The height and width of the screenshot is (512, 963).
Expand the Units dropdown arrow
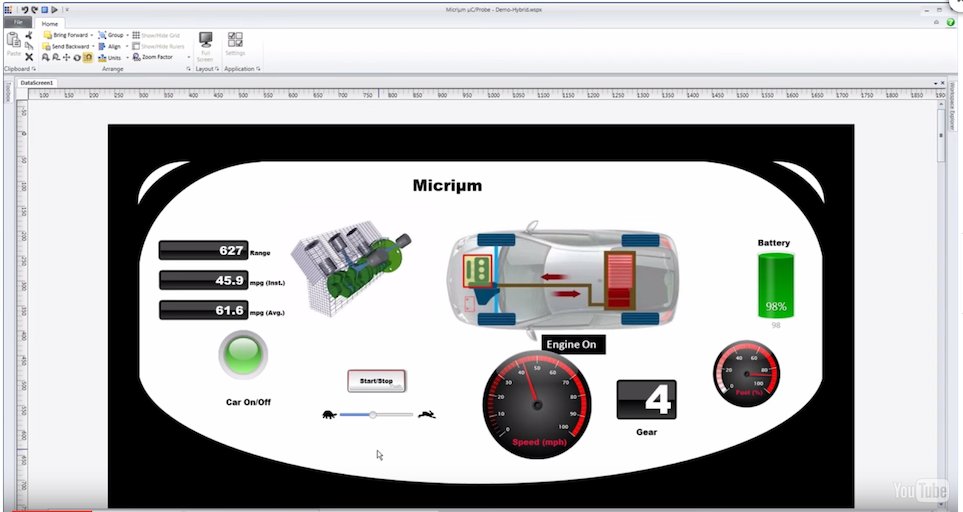pyautogui.click(x=128, y=57)
